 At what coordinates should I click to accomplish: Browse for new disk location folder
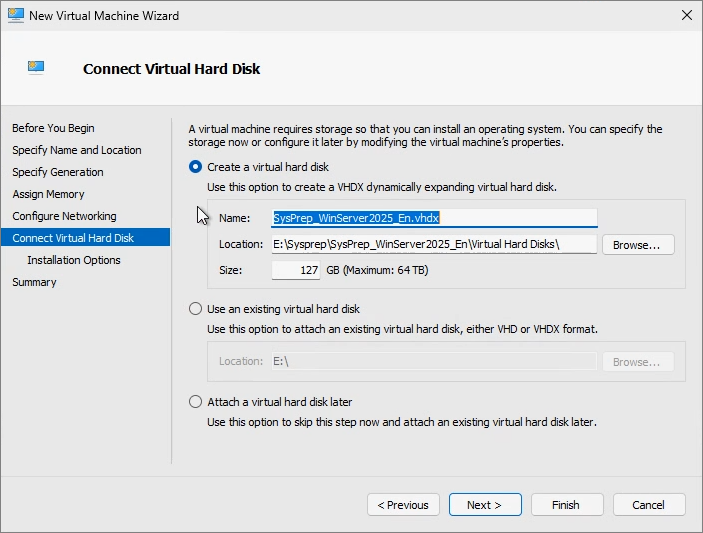coord(638,245)
